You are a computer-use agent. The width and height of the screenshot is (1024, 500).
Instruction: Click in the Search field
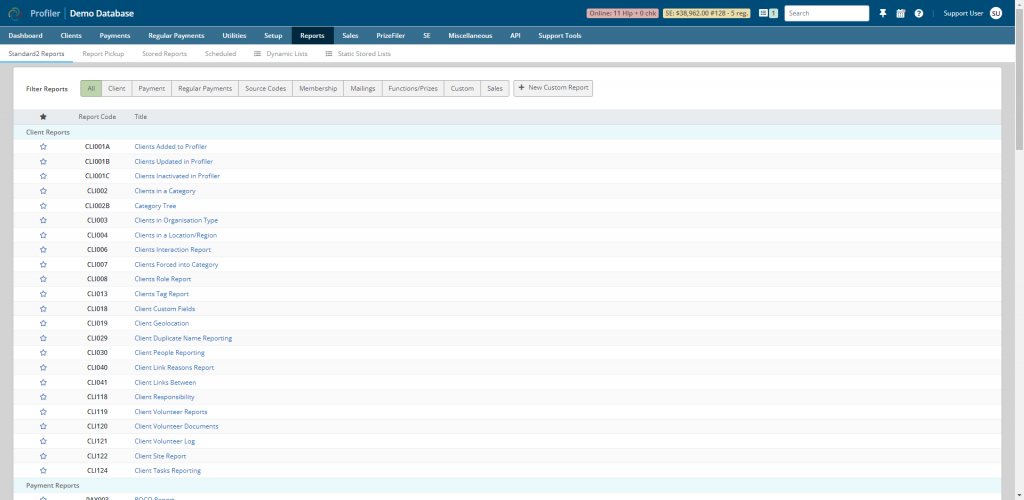(826, 13)
